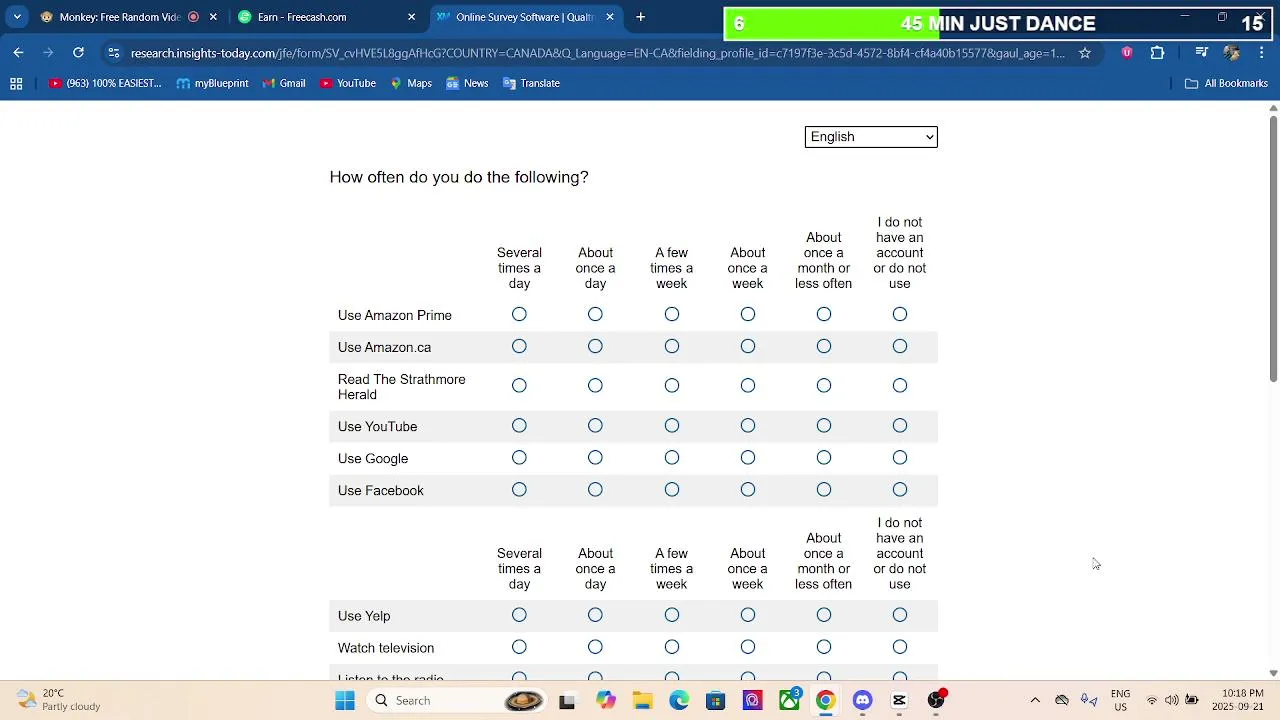Open CapCut from the taskbar
The width and height of the screenshot is (1280, 720).
point(899,701)
